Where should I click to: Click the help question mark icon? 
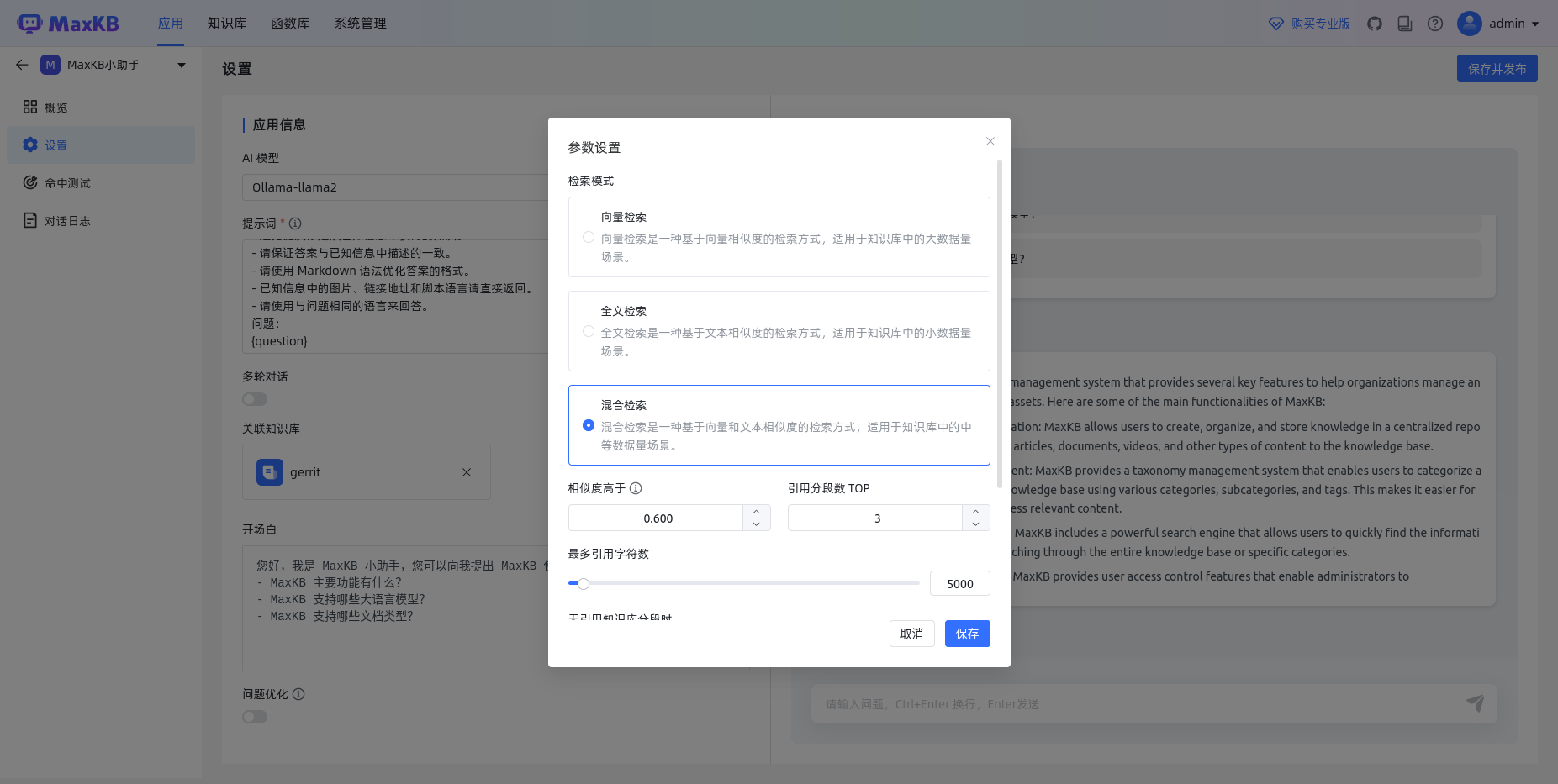[1435, 24]
